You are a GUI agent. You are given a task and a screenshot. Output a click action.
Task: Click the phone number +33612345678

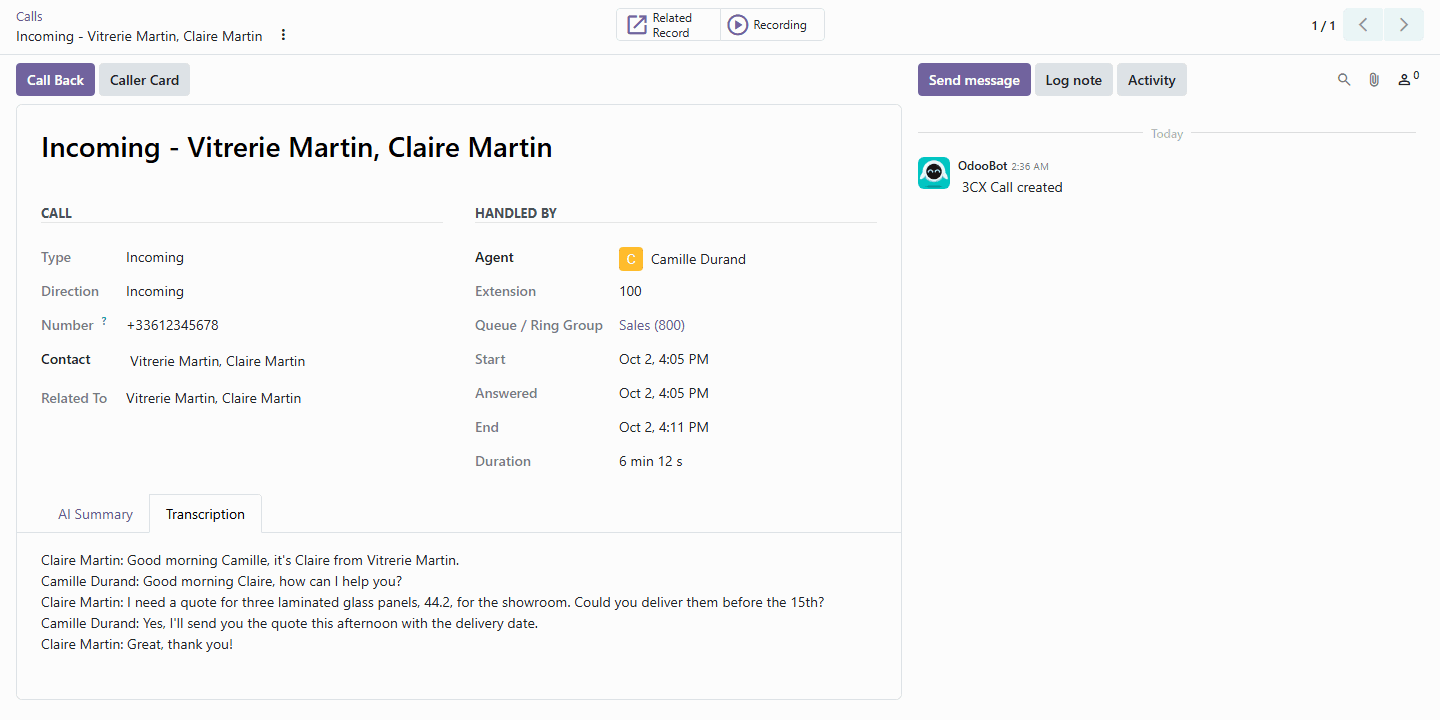(x=172, y=325)
